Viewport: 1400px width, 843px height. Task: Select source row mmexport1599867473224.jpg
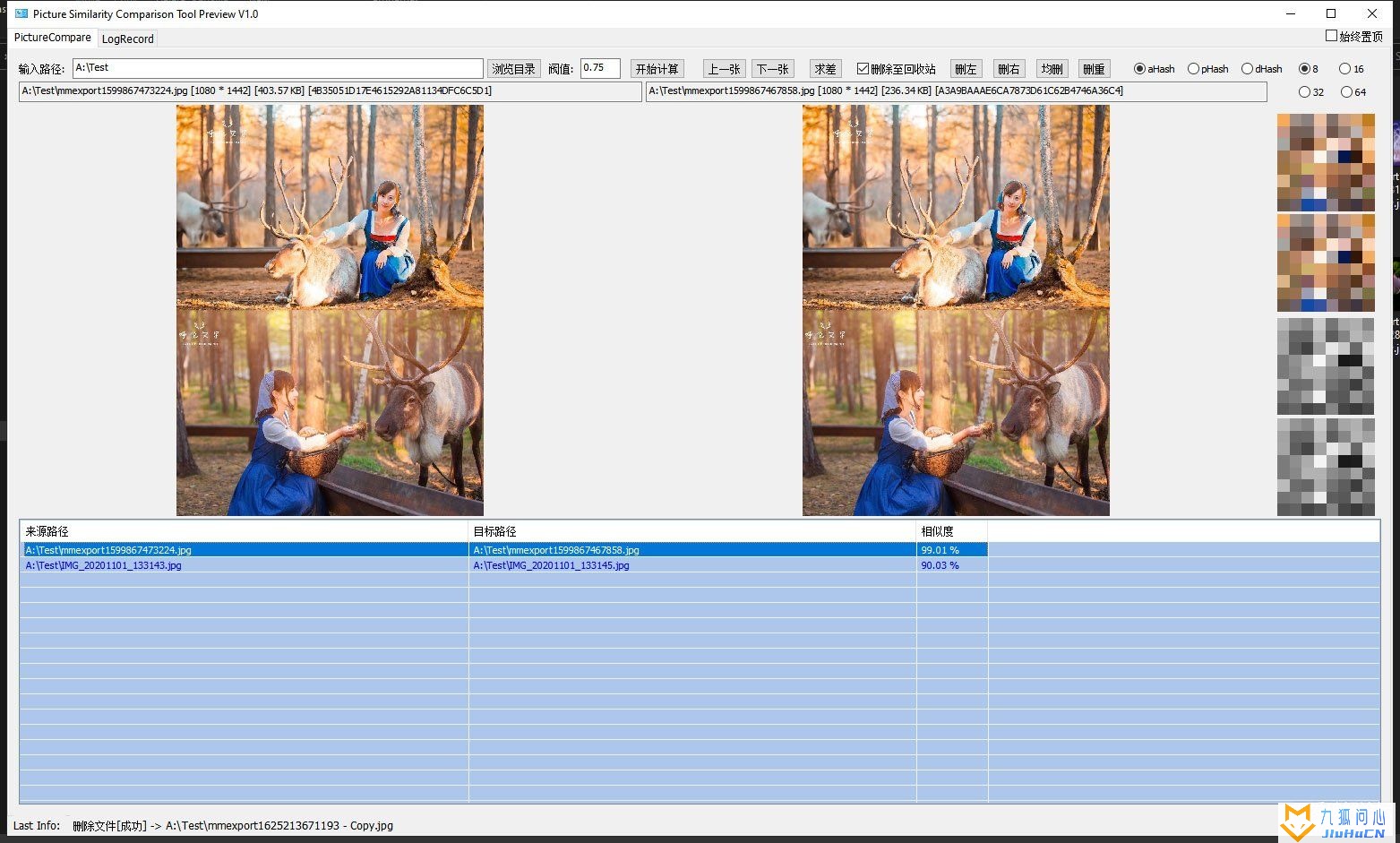coord(245,550)
